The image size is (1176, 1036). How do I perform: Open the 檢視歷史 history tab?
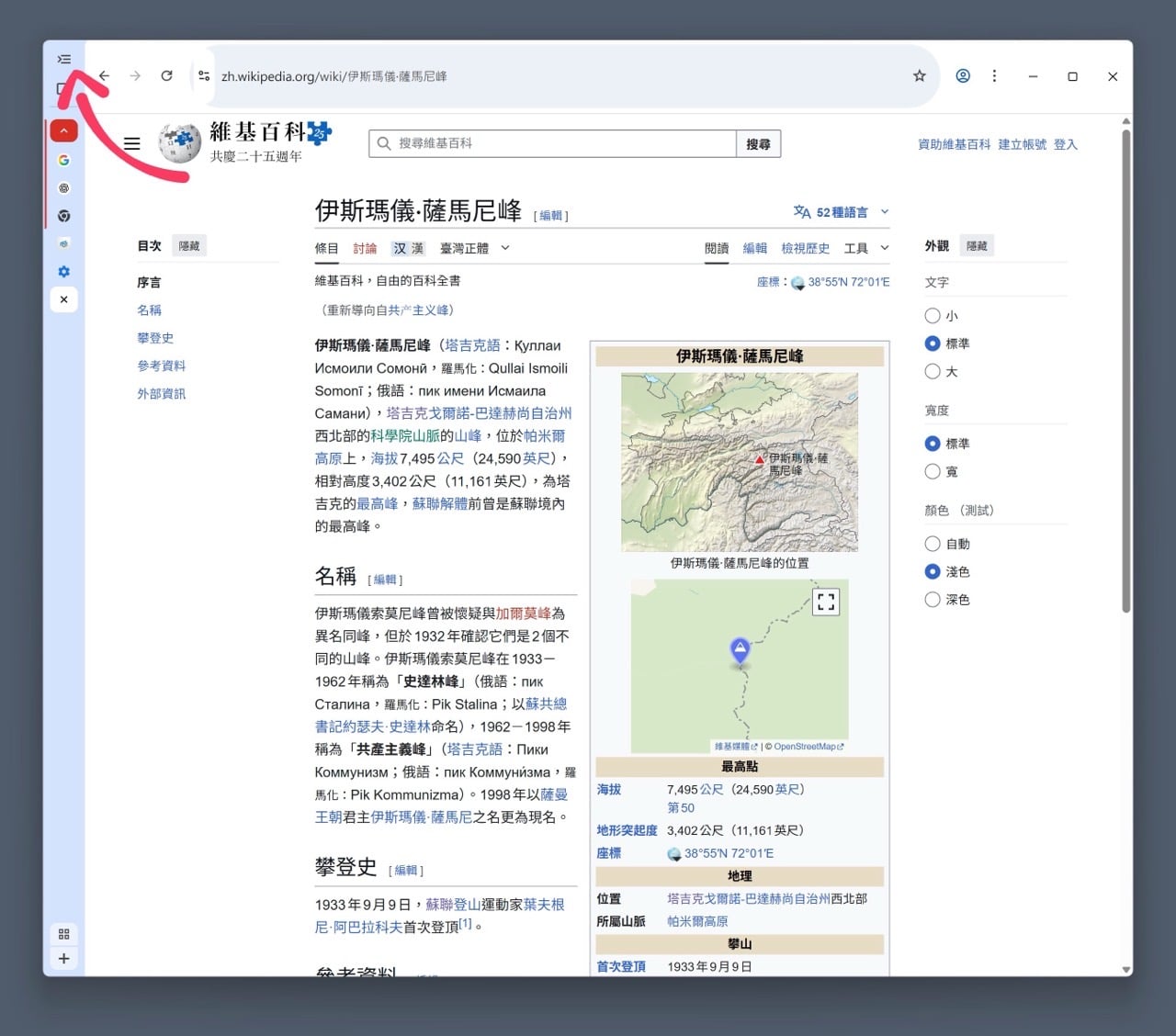click(806, 247)
